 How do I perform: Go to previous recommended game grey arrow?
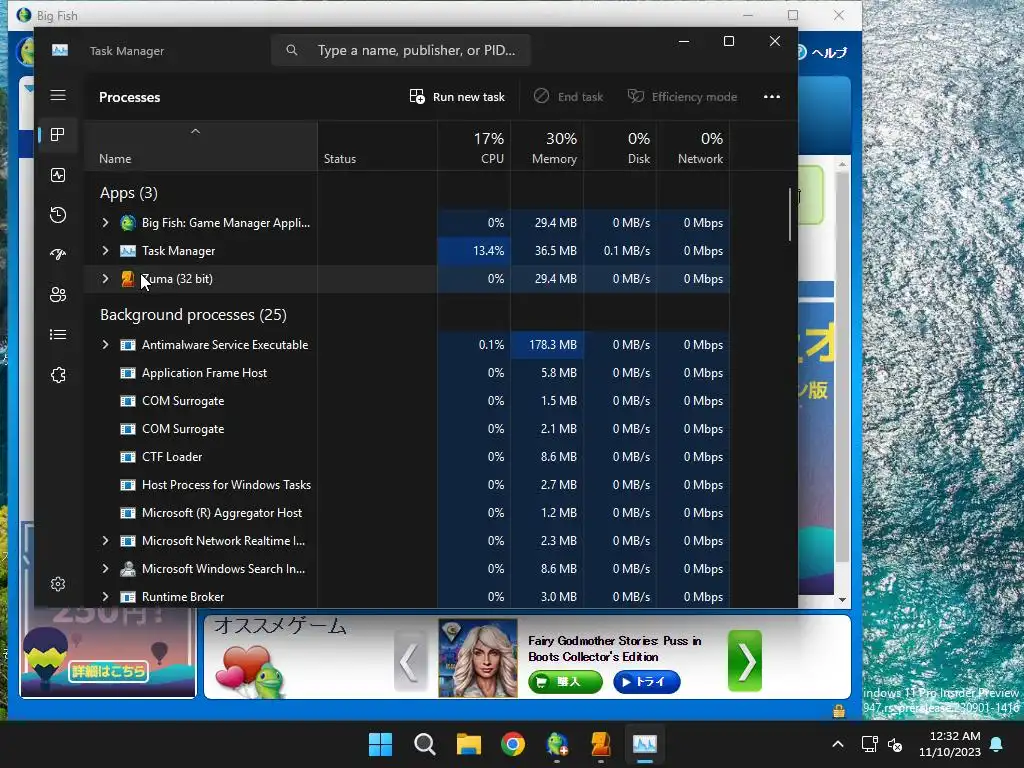410,660
